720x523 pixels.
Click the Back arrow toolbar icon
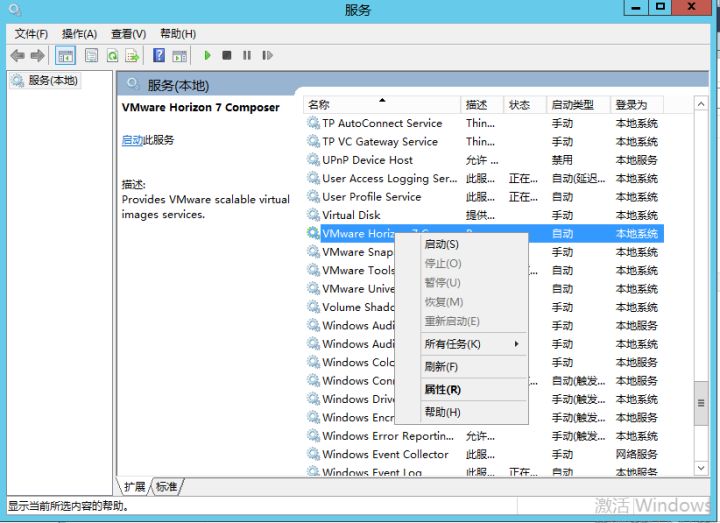point(17,56)
